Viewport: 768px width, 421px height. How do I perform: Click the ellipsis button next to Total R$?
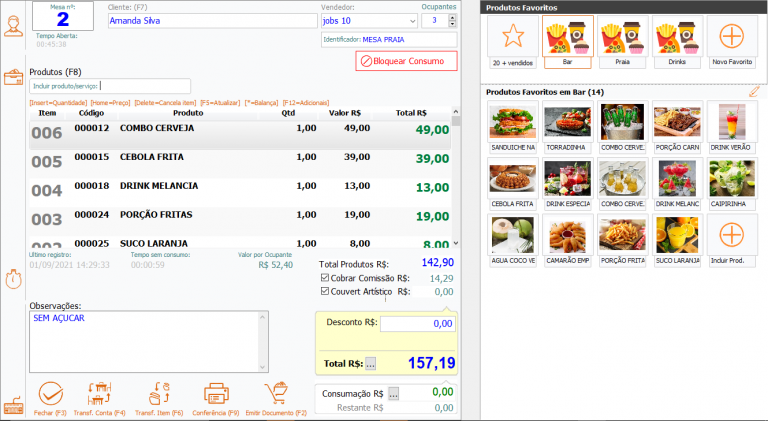(x=371, y=363)
